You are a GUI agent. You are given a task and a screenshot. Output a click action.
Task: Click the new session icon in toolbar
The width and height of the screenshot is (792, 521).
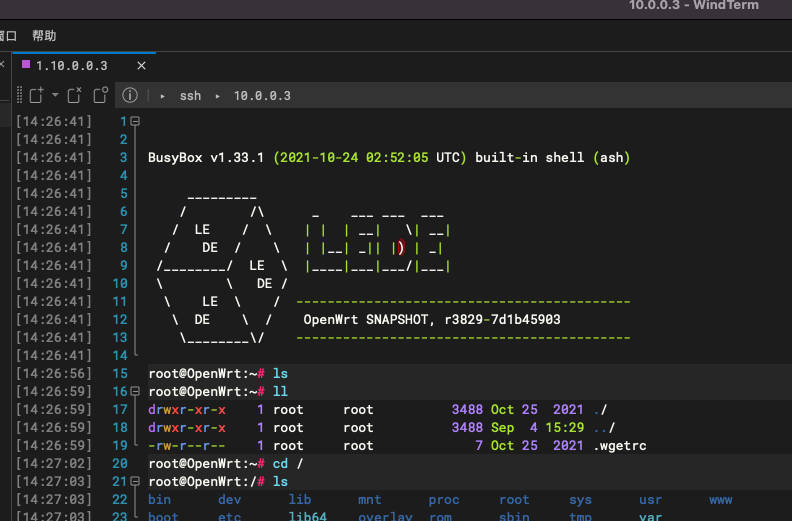[x=36, y=95]
